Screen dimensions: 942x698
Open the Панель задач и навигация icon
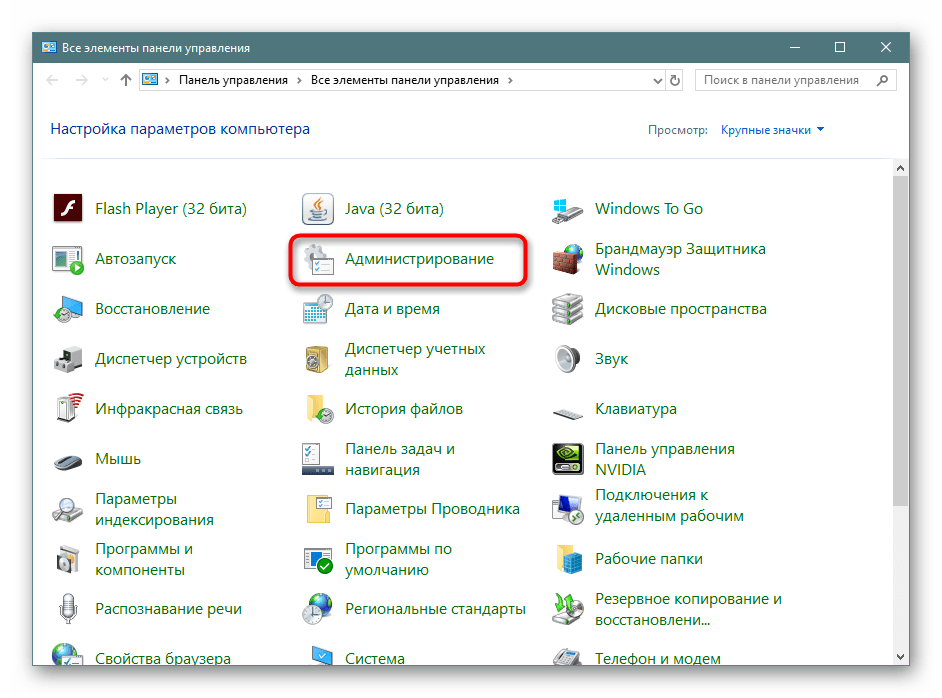318,459
